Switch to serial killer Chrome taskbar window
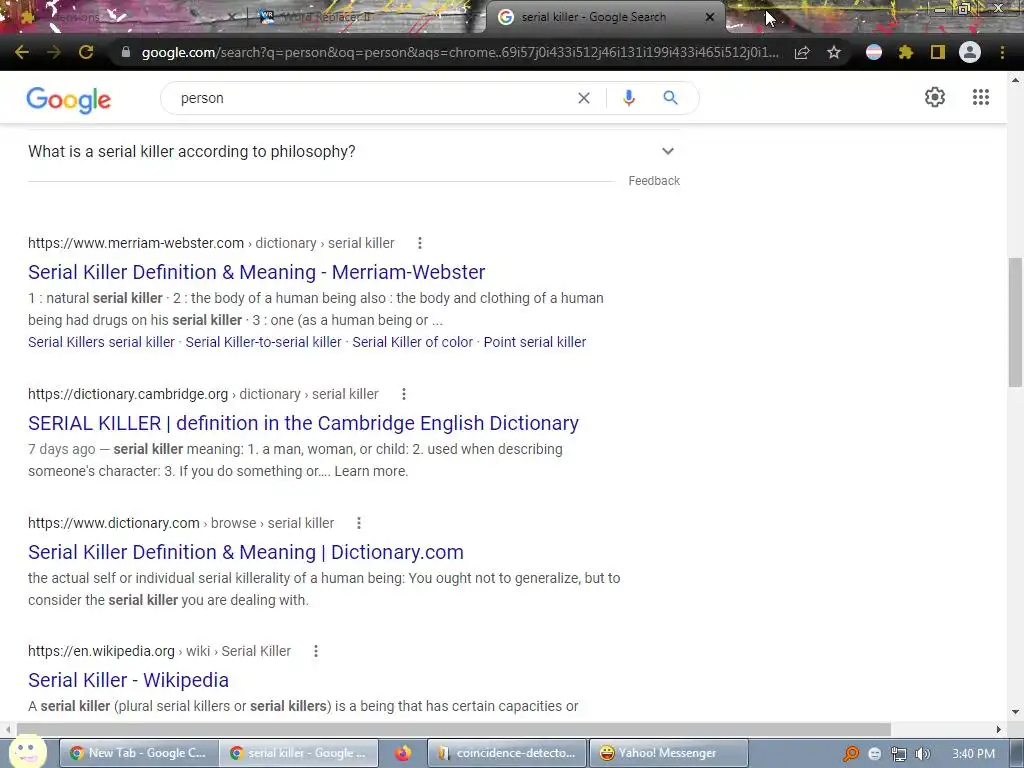 [298, 753]
